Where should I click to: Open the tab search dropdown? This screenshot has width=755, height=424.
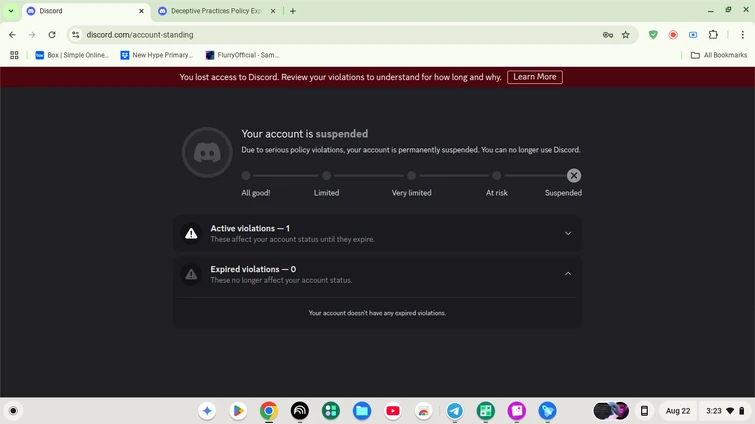pyautogui.click(x=11, y=11)
